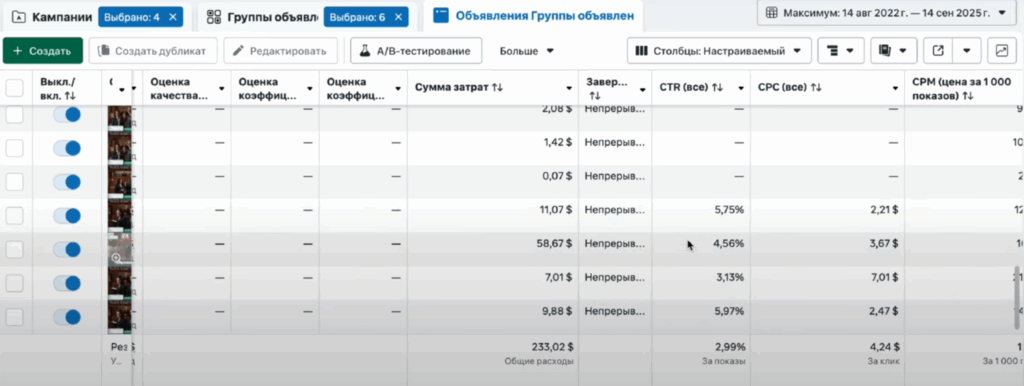The image size is (1024, 386).
Task: Open ad thumbnail in 9,88 $ row
Action: coord(120,317)
